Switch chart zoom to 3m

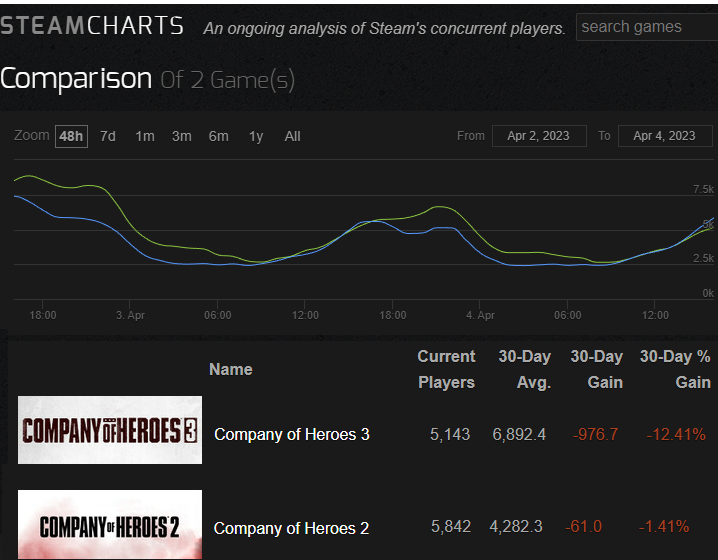pos(181,136)
